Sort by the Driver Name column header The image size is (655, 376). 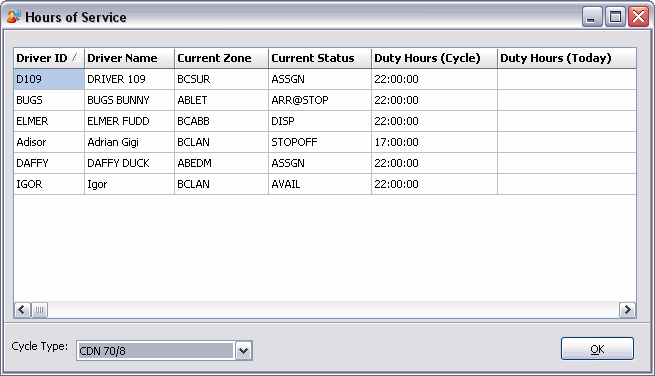pos(129,58)
